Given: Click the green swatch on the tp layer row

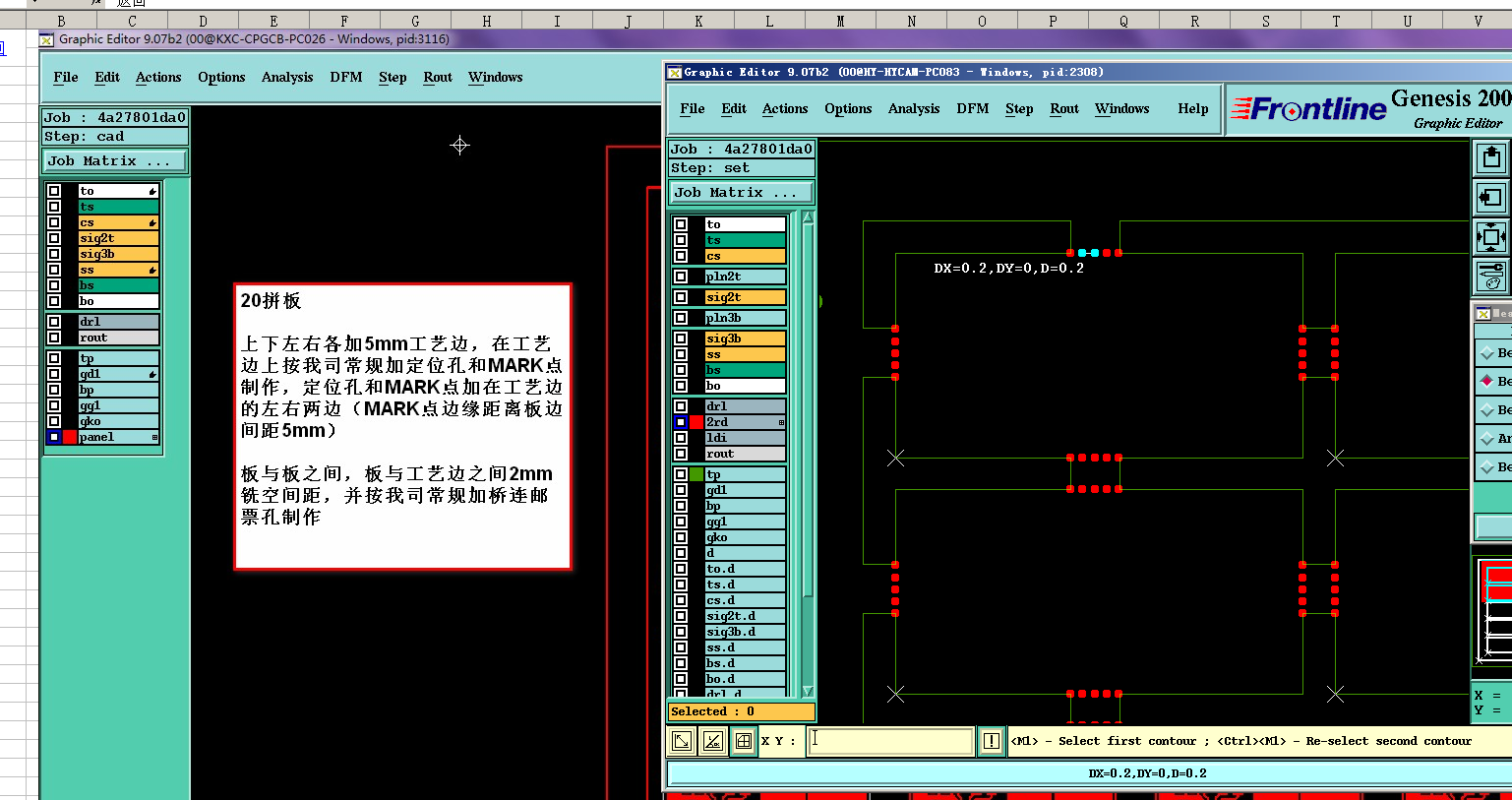Looking at the screenshot, I should (696, 474).
